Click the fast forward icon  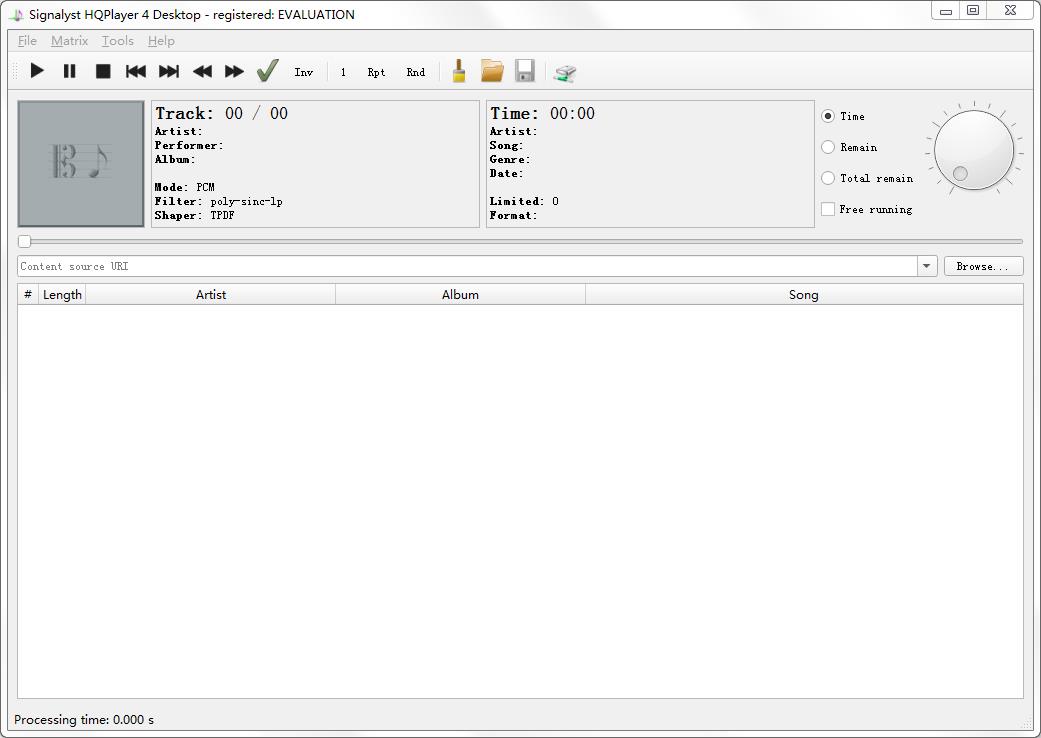tap(234, 71)
